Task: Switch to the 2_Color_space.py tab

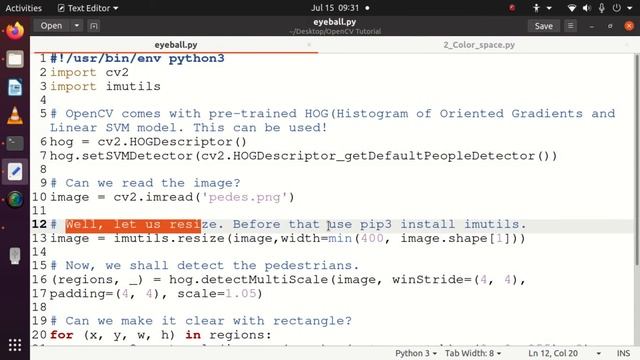Action: point(479,44)
